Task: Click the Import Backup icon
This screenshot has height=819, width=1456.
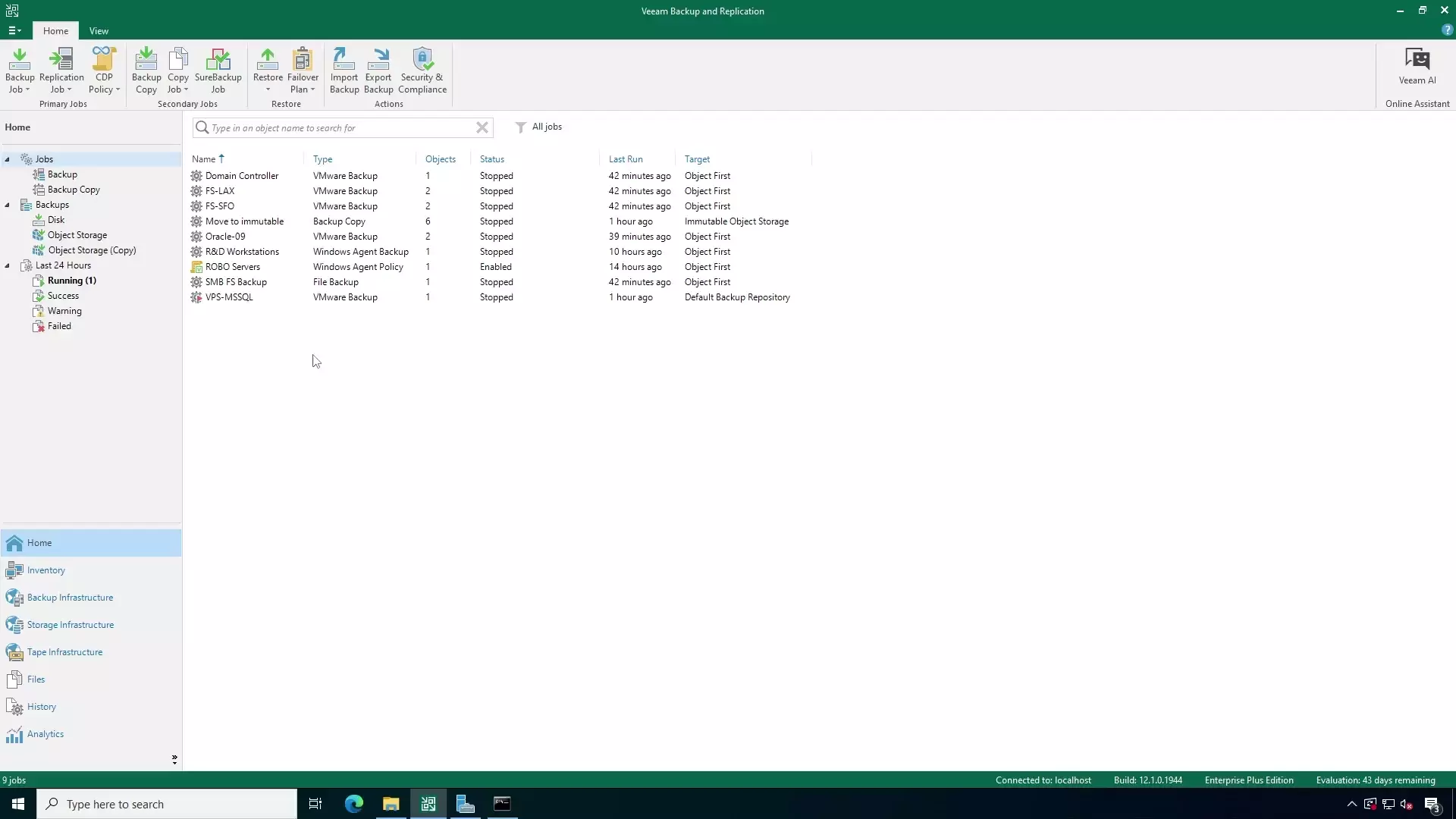Action: [344, 68]
